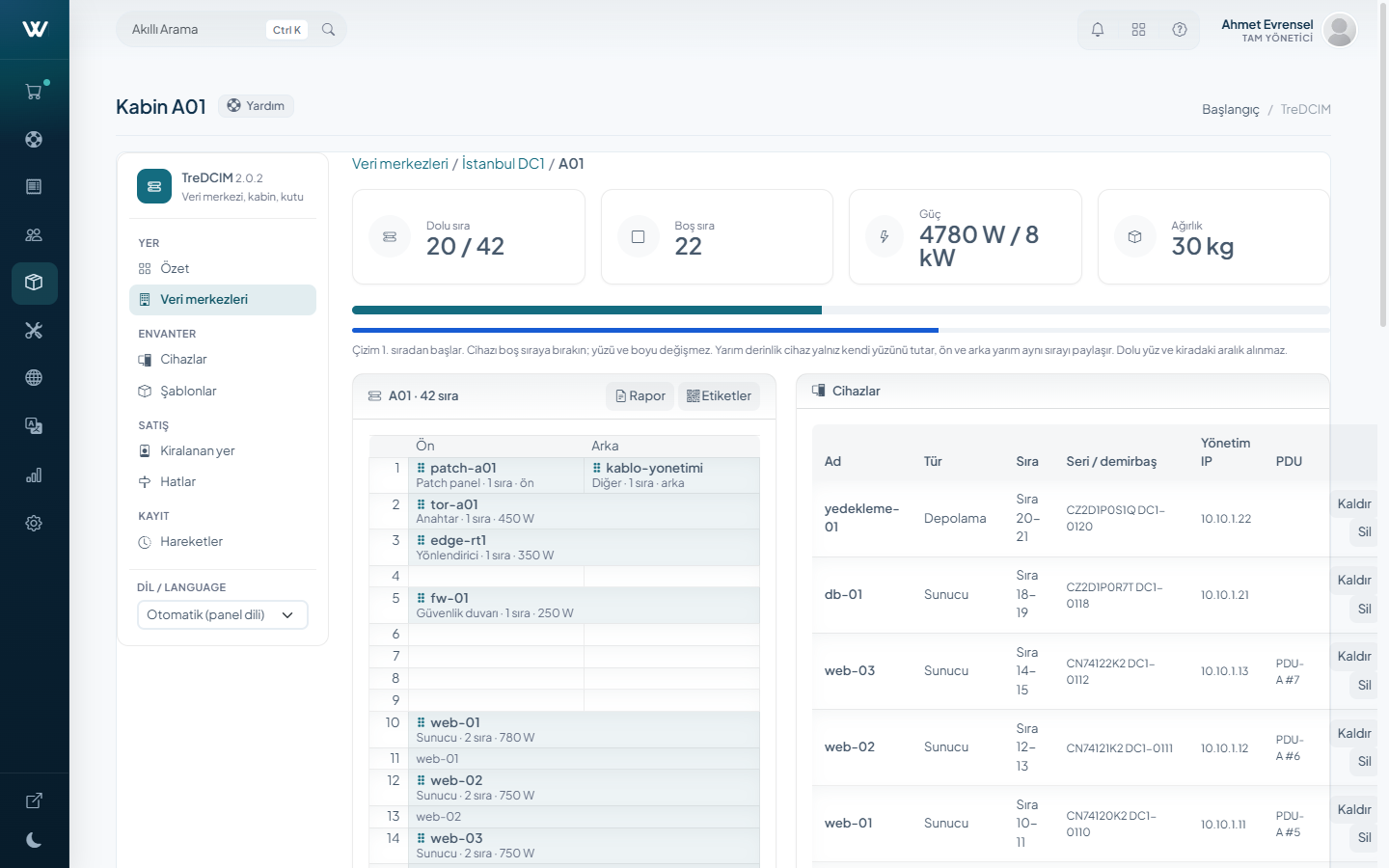Click the Başlangıç breadcrumb link
The width and height of the screenshot is (1389, 868).
(x=1231, y=109)
